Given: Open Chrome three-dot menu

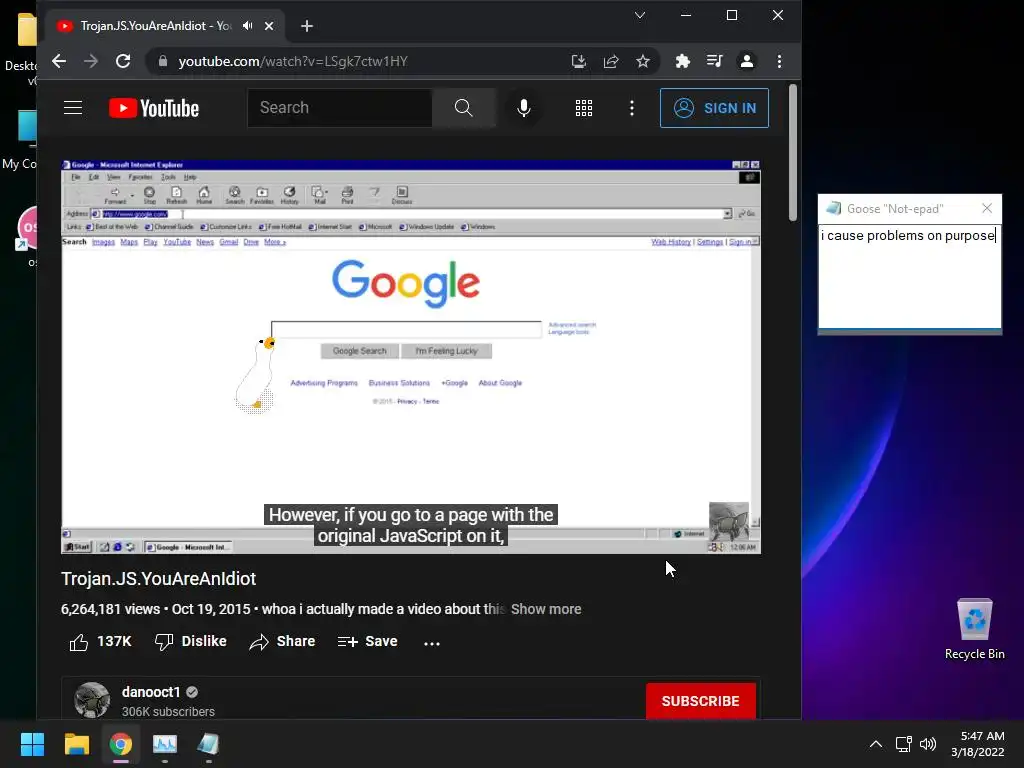Looking at the screenshot, I should tap(779, 61).
